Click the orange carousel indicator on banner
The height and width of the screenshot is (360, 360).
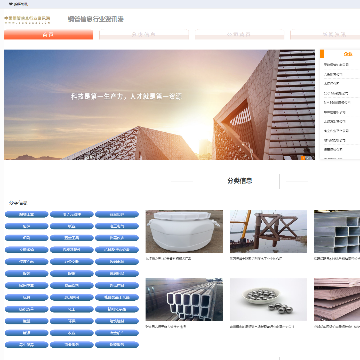[303, 158]
